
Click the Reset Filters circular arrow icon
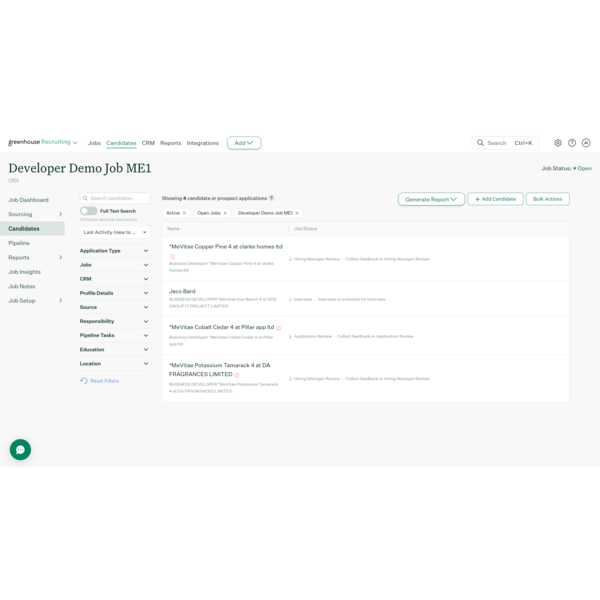click(84, 381)
